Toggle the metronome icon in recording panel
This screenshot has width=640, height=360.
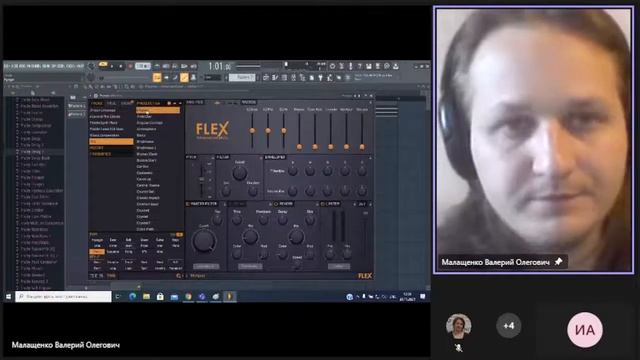tap(157, 66)
